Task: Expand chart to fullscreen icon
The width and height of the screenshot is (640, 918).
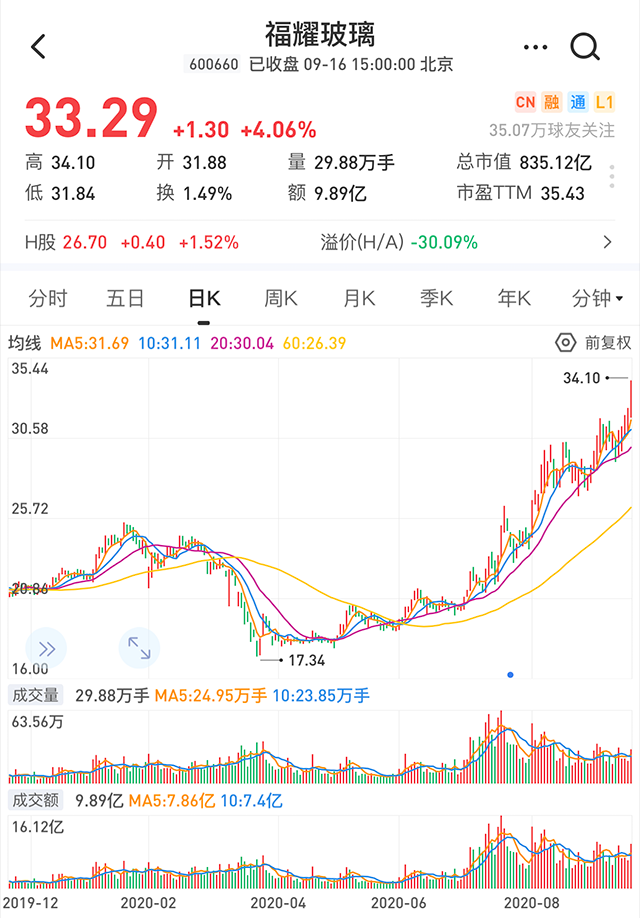Action: [x=139, y=648]
